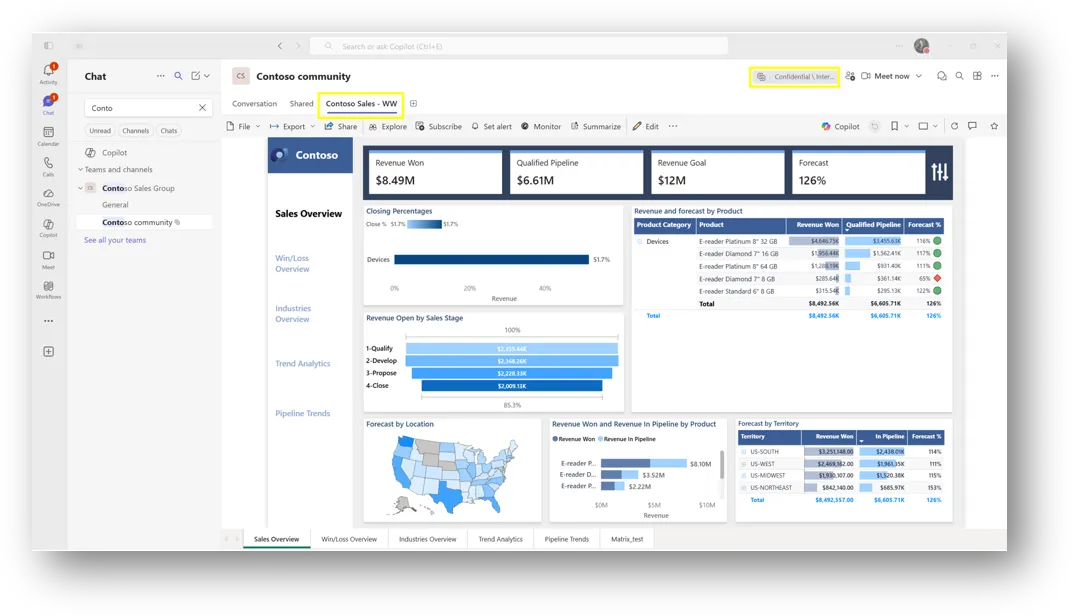Click Explore in the report toolbar
This screenshot has width=1072, height=616.
[x=388, y=126]
